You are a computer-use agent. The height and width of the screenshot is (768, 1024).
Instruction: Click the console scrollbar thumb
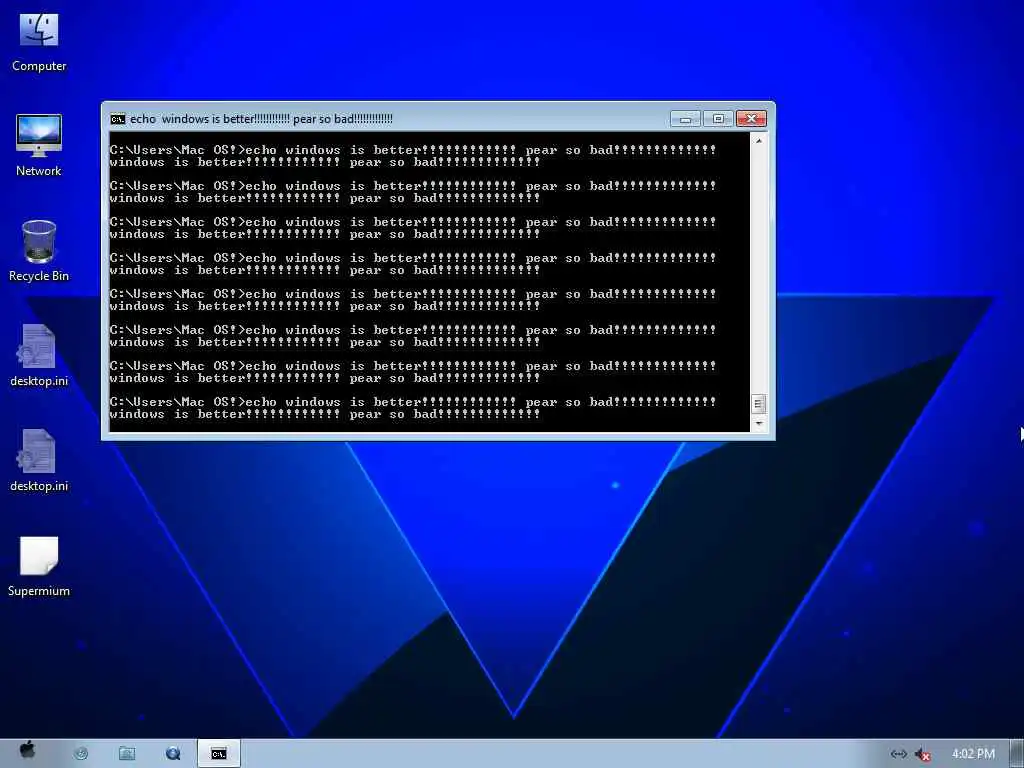(758, 404)
